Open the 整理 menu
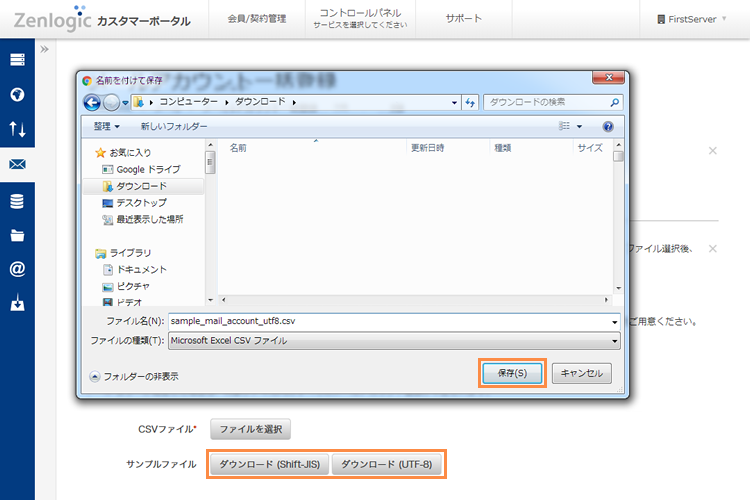Screen dimensions: 750x500 (x=106, y=126)
